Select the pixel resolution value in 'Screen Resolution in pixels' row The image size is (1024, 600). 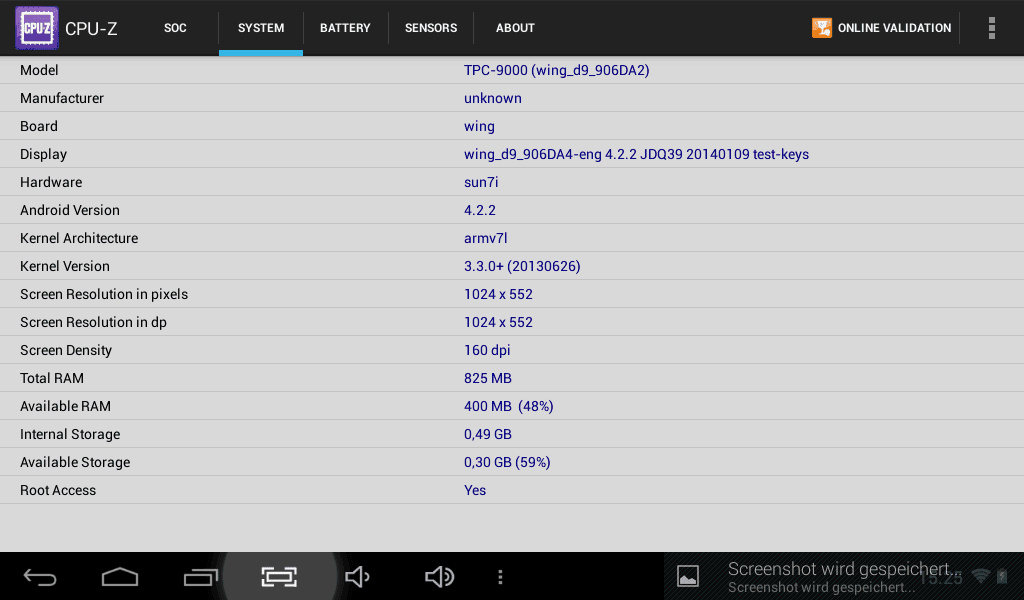coord(498,294)
